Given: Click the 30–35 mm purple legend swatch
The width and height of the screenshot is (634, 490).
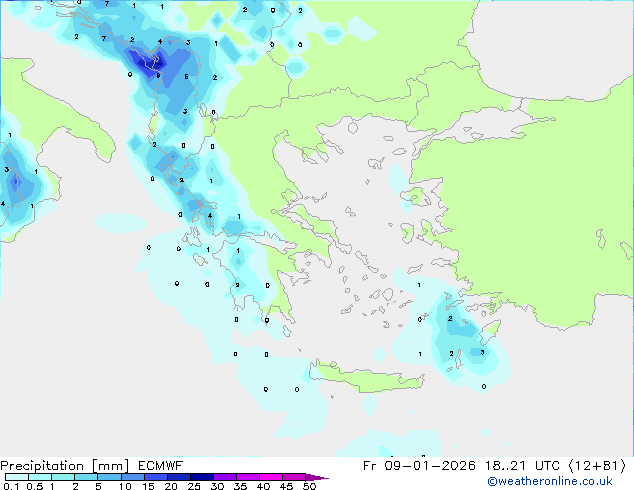Looking at the screenshot, I should coord(225,477).
